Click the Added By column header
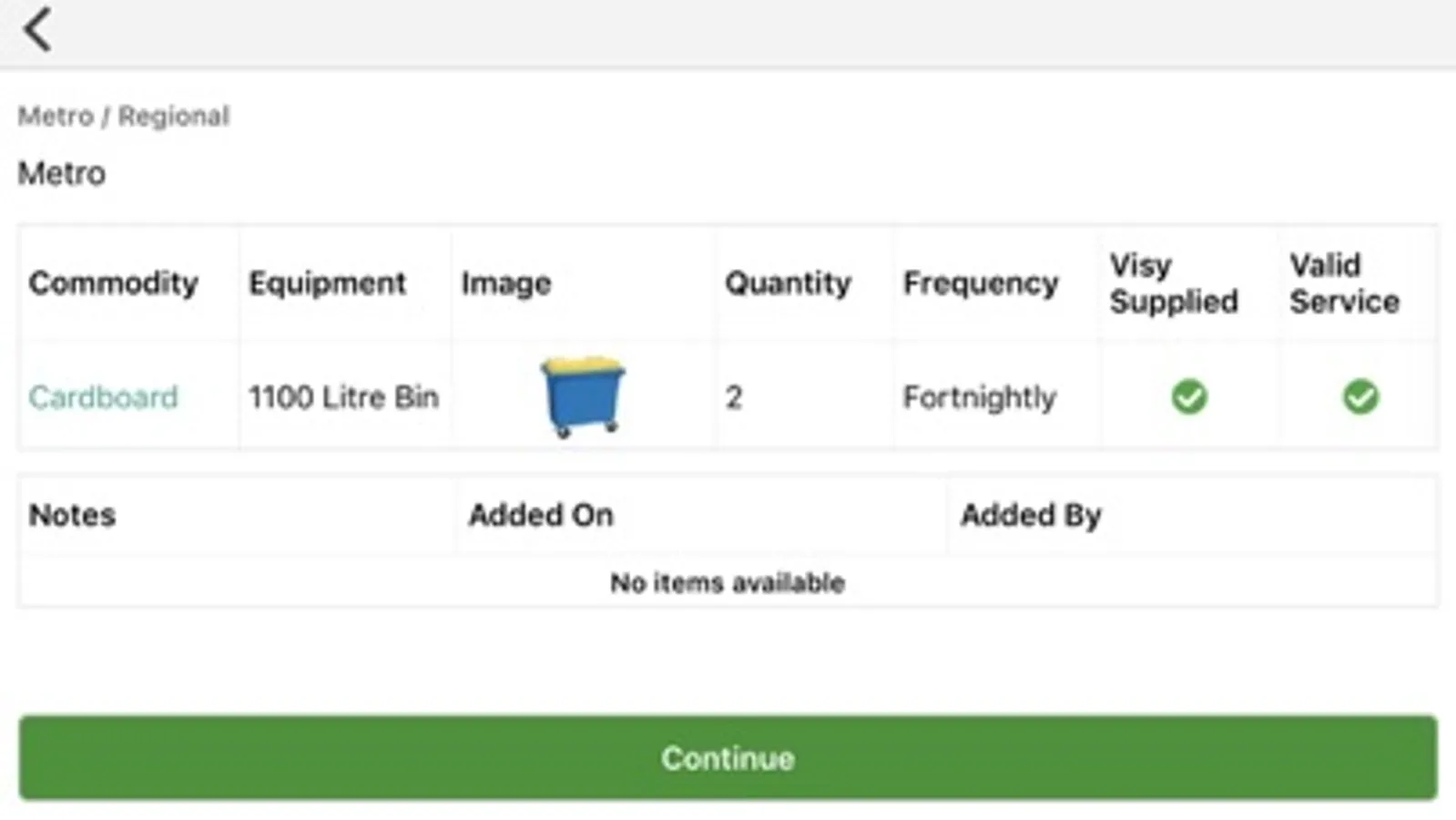1456x820 pixels. click(1031, 515)
